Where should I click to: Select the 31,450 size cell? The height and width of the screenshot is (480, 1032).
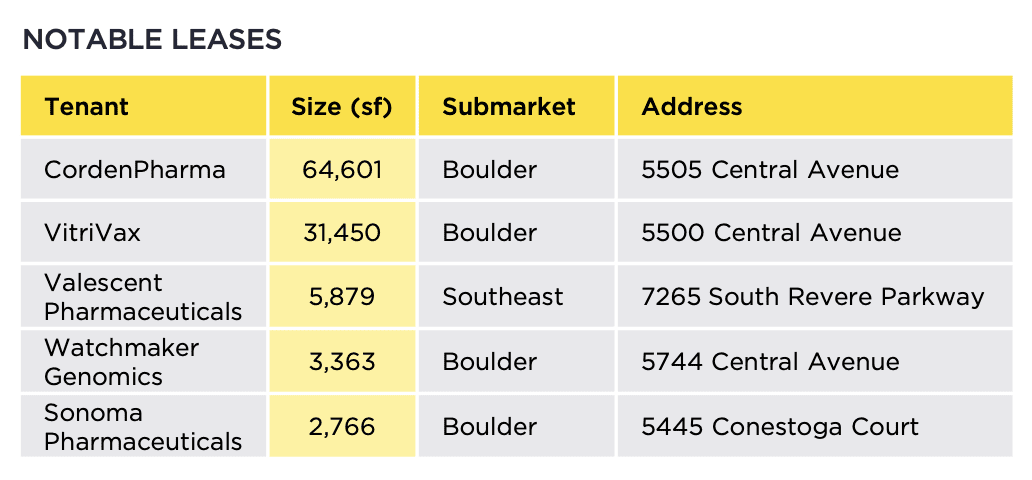click(x=342, y=233)
